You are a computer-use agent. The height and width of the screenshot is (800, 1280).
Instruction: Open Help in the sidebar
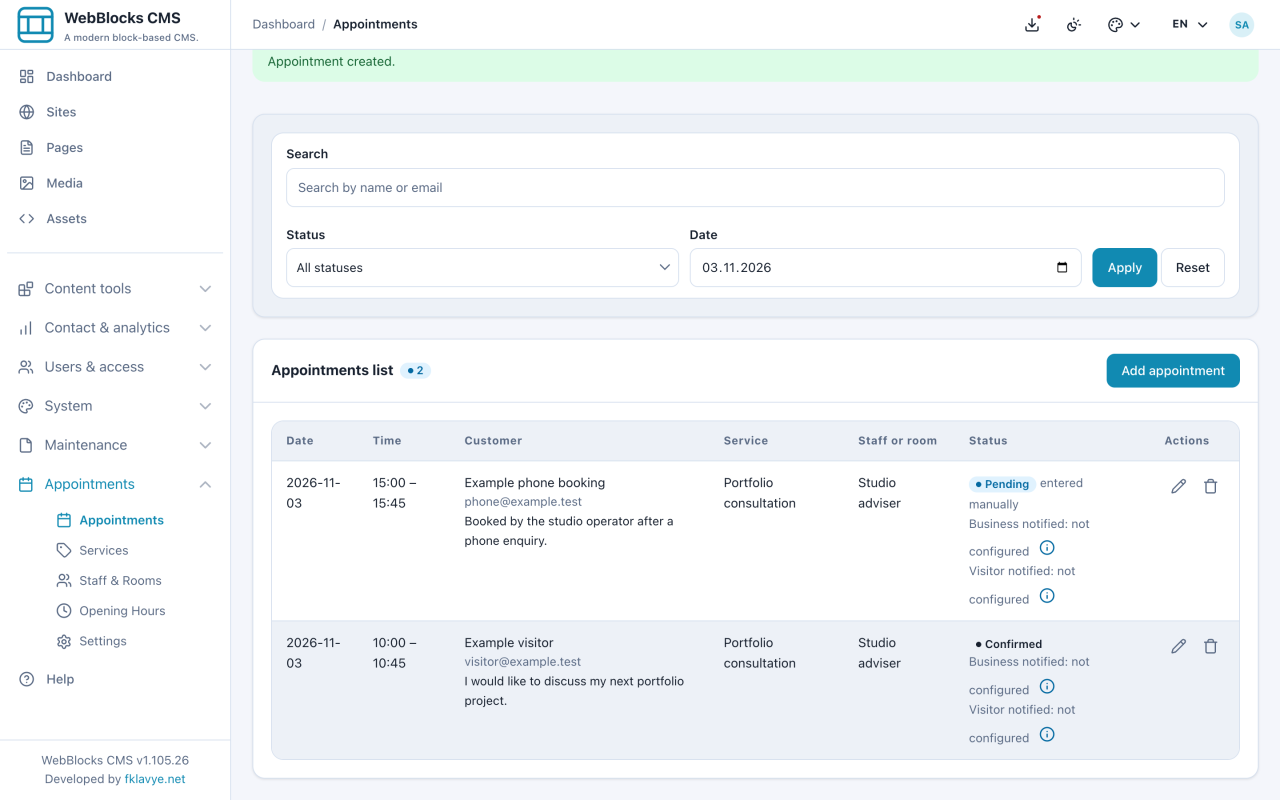point(115,679)
